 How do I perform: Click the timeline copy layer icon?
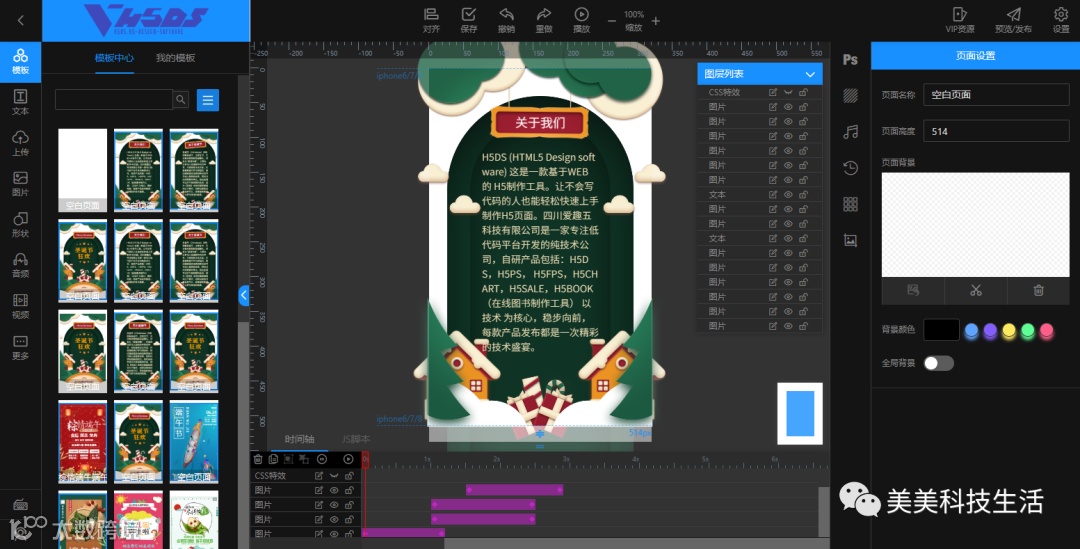point(273,459)
